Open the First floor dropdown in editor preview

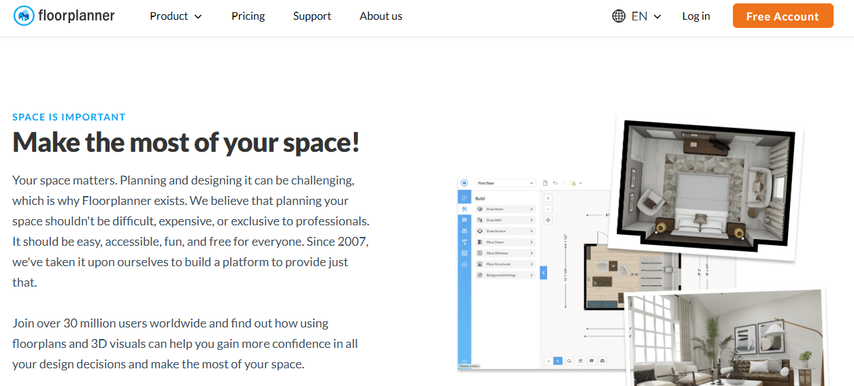coord(505,183)
